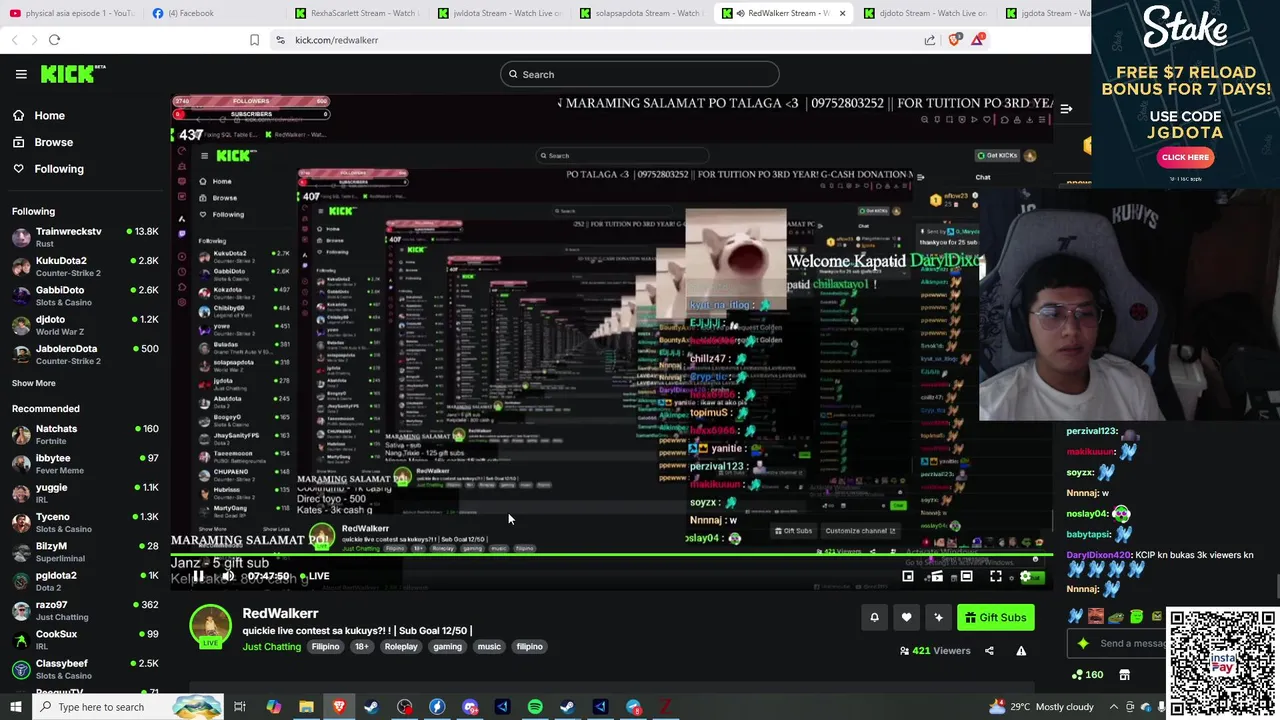Open RedWalkerr's avatar
Screen dimensions: 1280x720
coord(210,626)
